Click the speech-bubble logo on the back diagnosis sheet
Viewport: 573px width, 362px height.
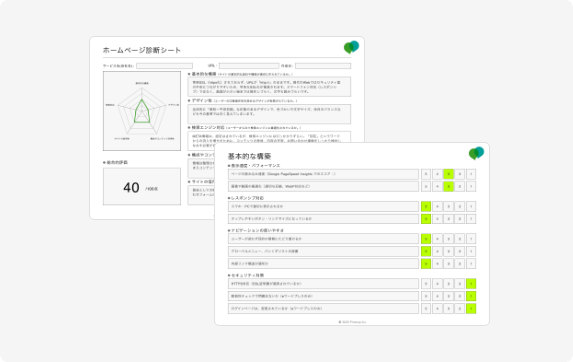coord(352,47)
